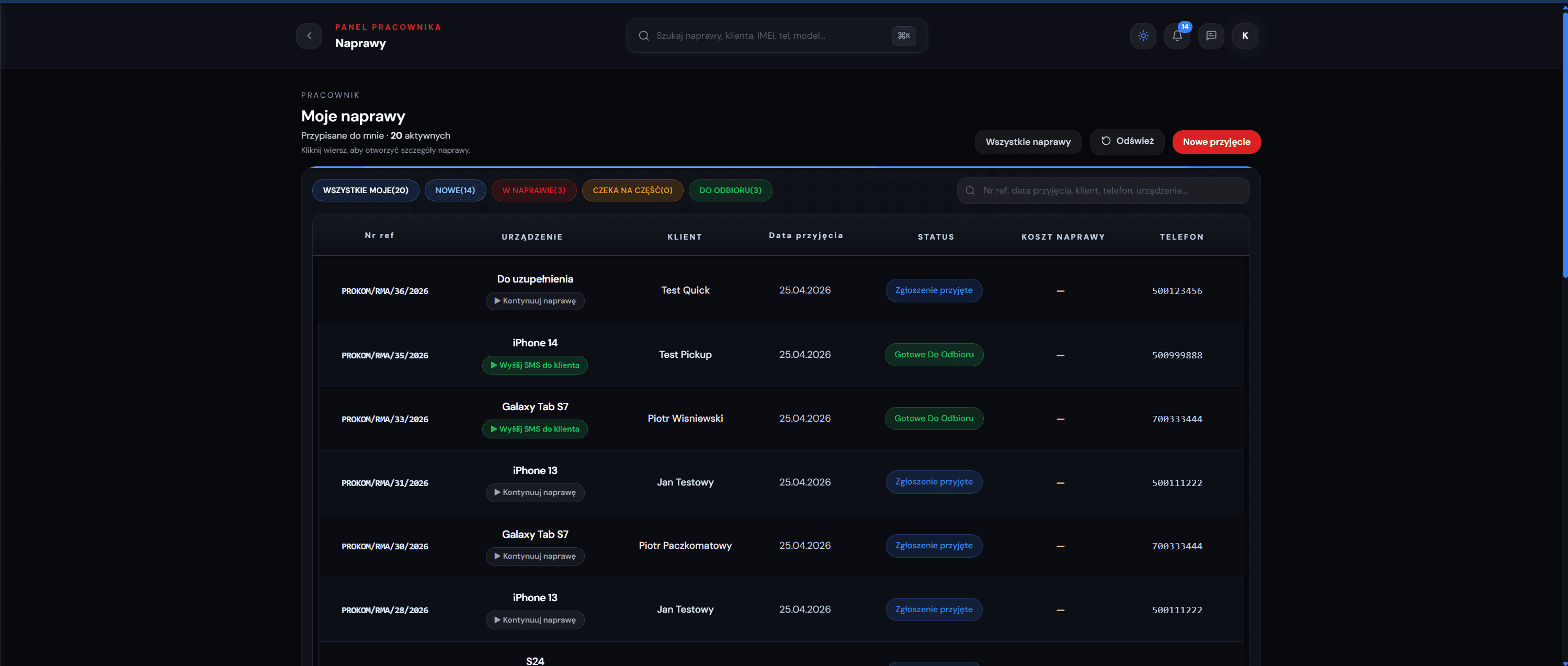Click client name Test Pickup
Viewport: 1568px width, 666px height.
click(685, 354)
